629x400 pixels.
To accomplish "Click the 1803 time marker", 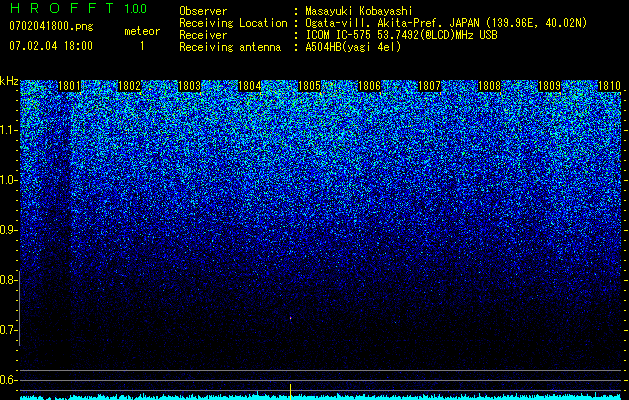I will [189, 86].
